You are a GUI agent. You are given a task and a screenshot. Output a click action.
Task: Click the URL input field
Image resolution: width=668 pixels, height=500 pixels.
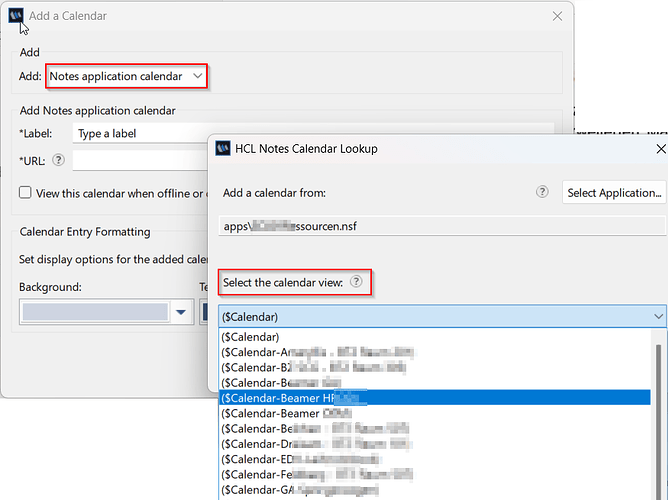[x=141, y=161]
